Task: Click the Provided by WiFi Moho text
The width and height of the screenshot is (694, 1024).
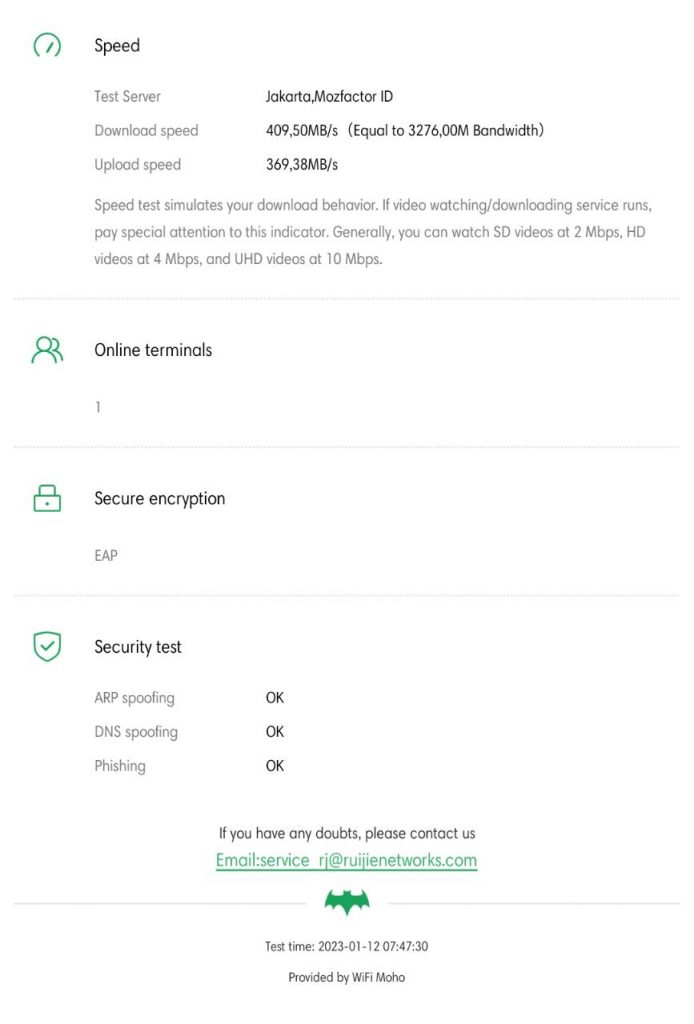Action: click(346, 977)
